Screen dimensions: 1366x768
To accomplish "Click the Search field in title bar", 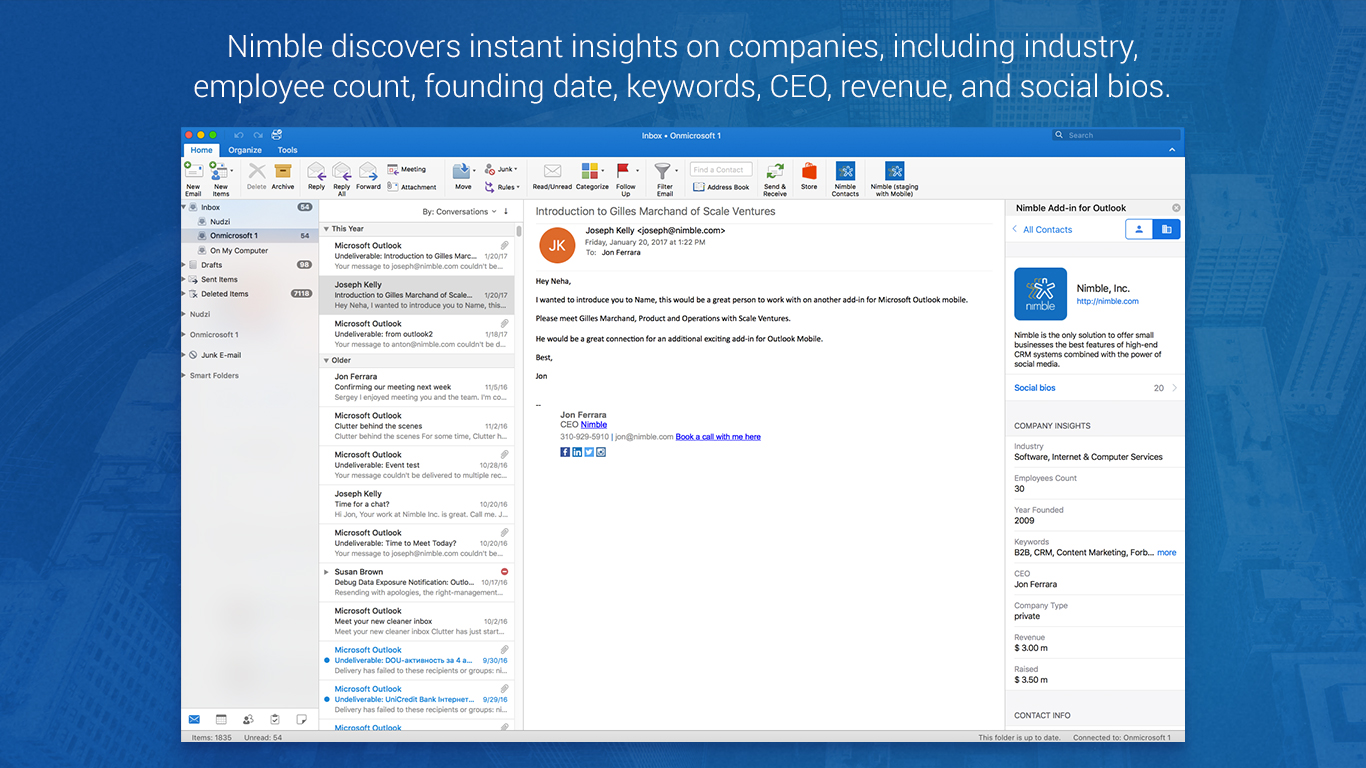I will [x=1116, y=135].
